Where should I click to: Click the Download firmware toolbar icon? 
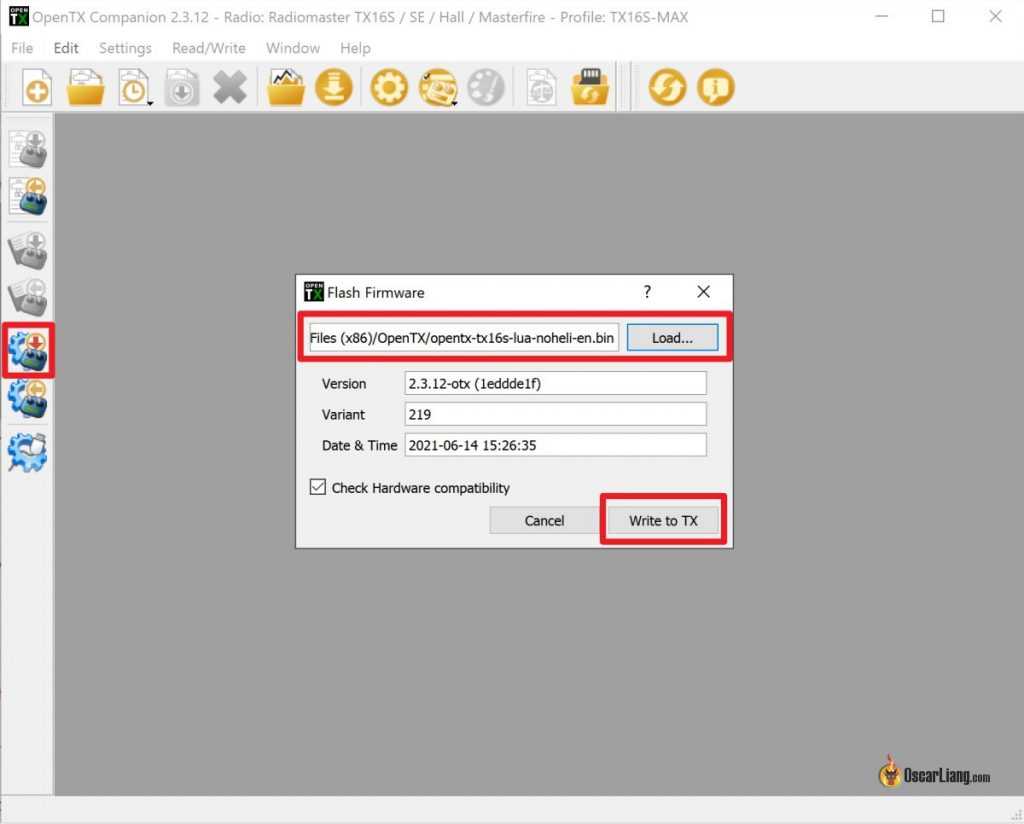pyautogui.click(x=335, y=88)
